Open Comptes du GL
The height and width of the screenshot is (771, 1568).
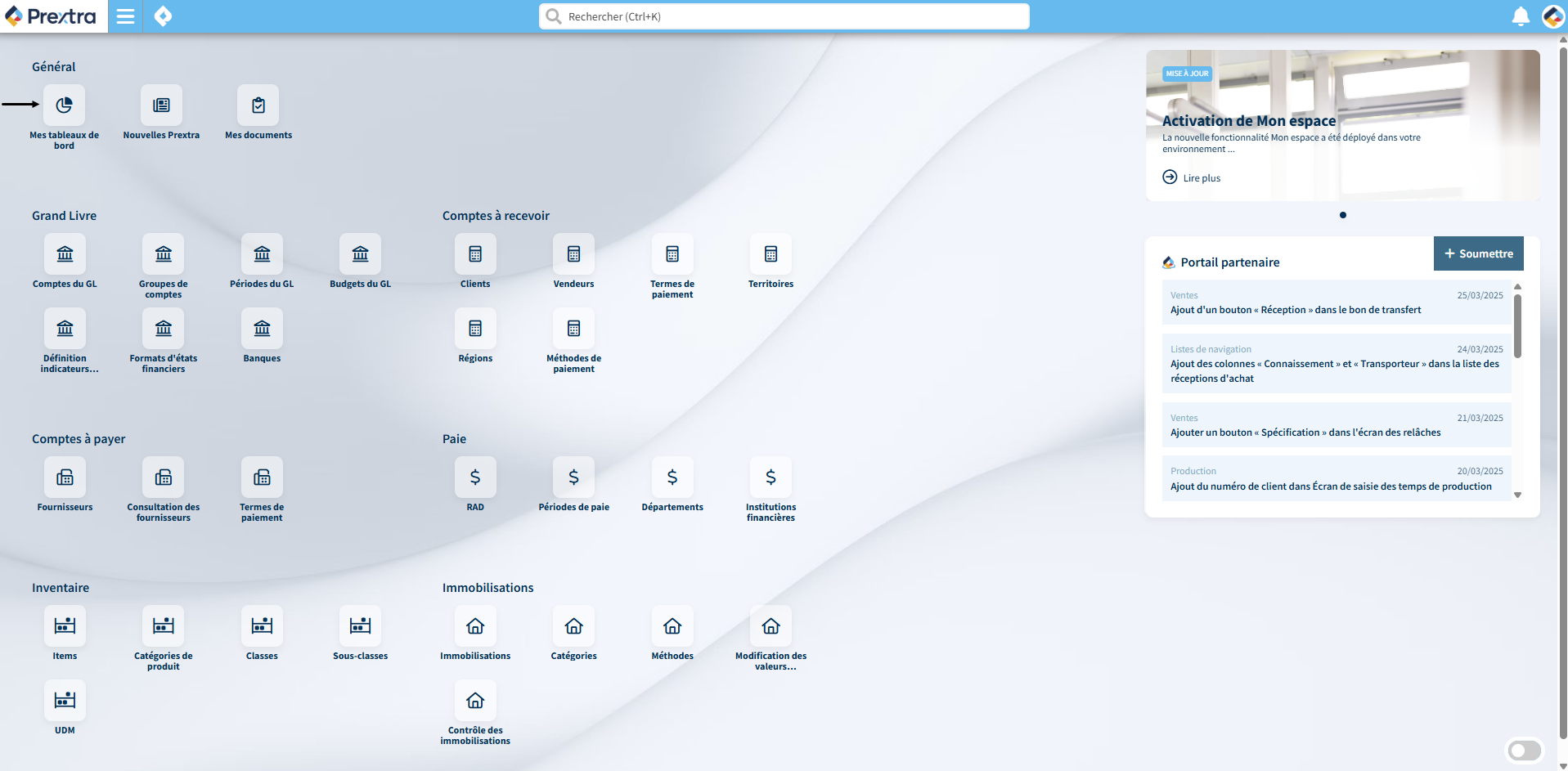point(65,254)
